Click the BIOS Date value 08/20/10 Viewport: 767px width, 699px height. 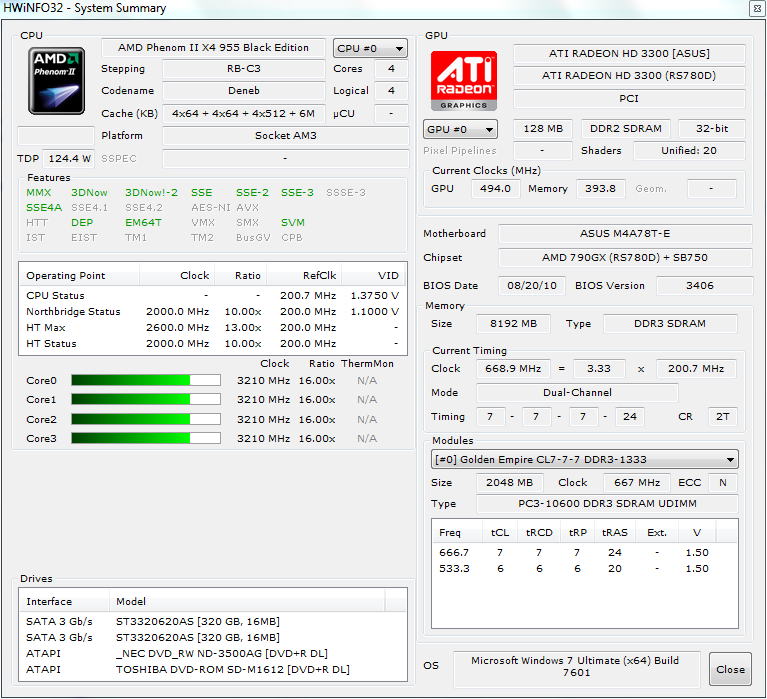click(x=532, y=286)
